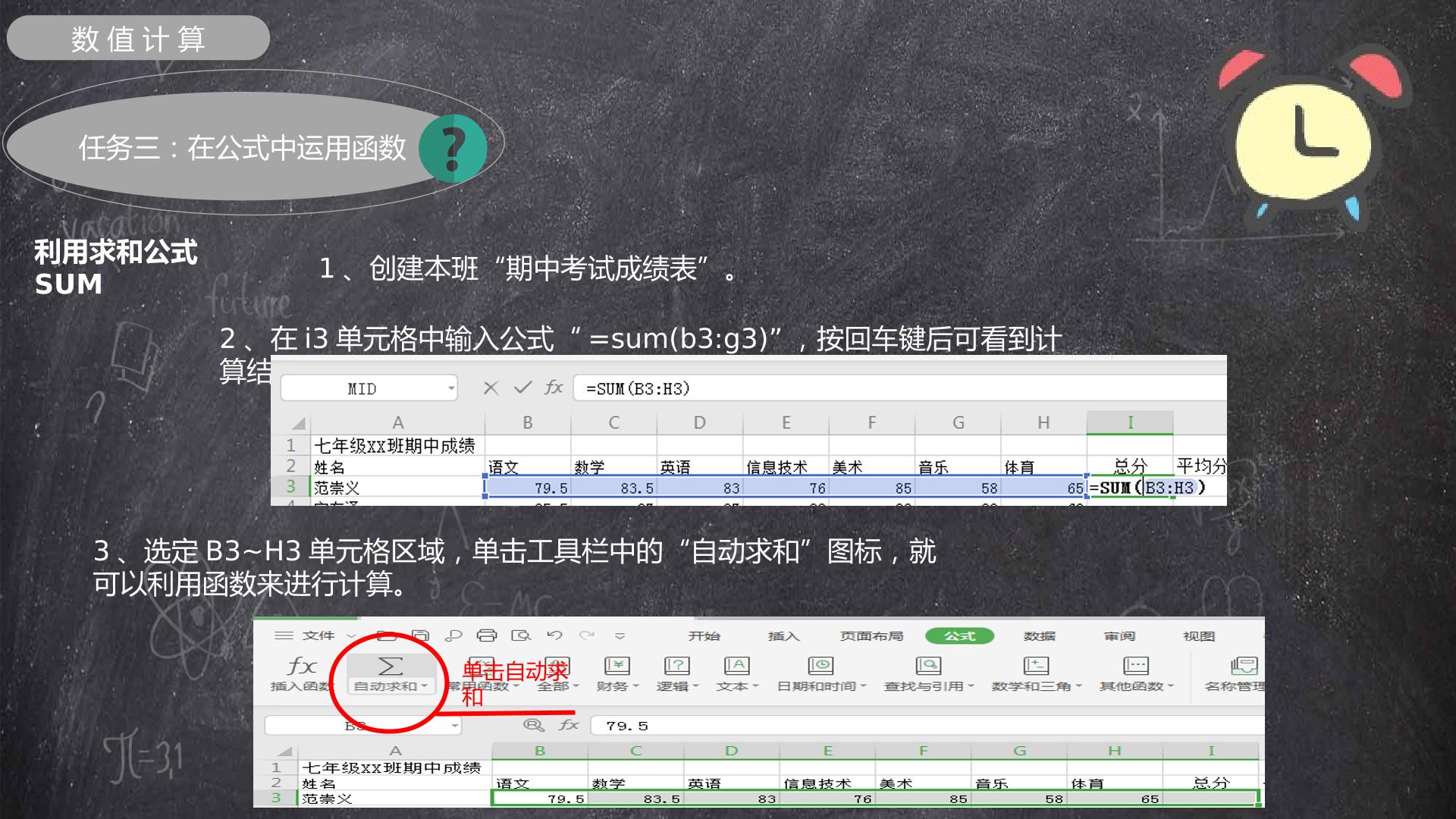Image resolution: width=1456 pixels, height=819 pixels.
Task: Select column E header in the =SUM sheet
Action: coord(786,422)
